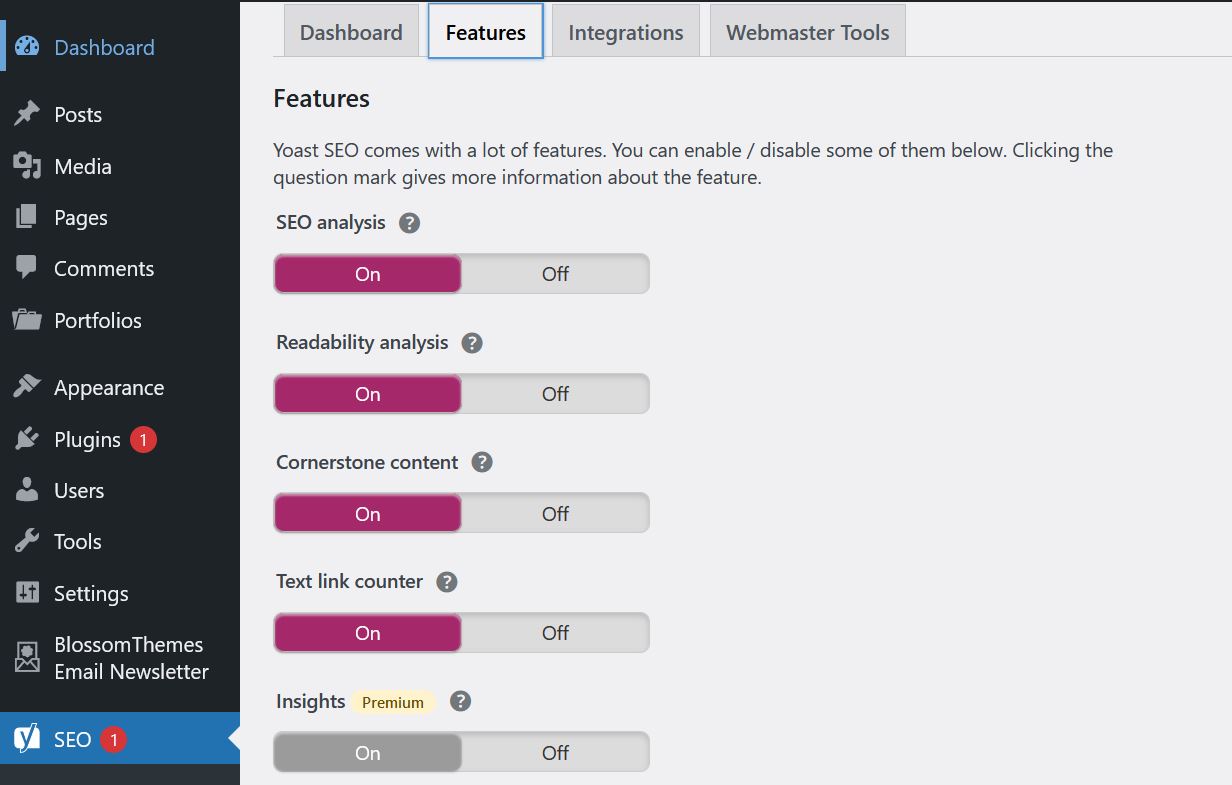Click the Plugins plug icon

(27, 440)
